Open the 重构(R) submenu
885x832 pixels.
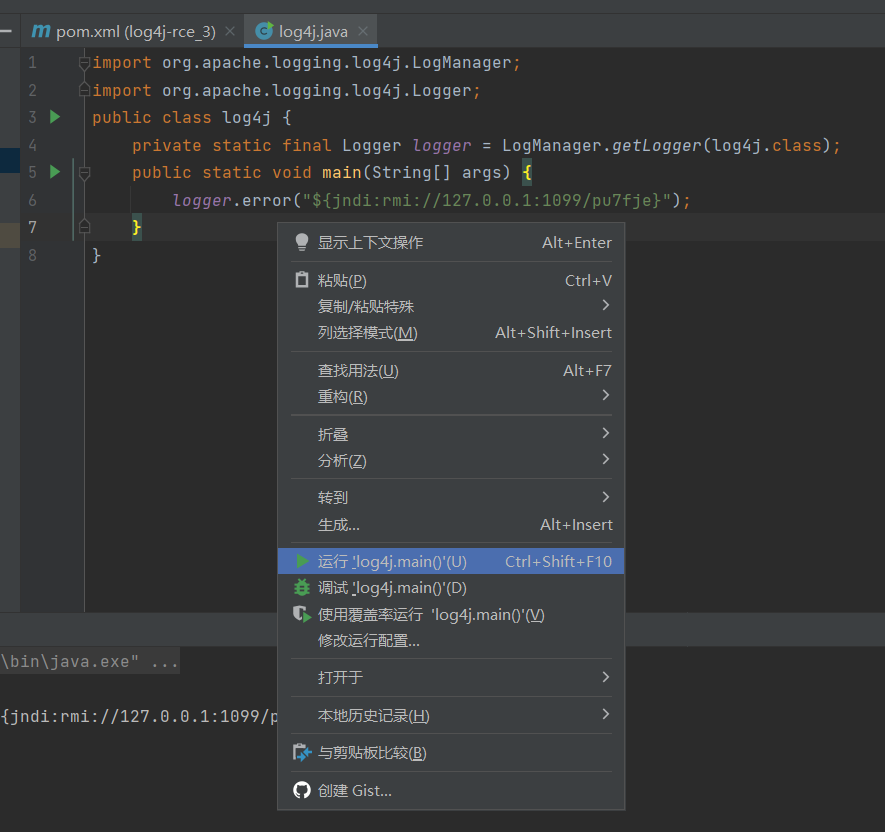pos(451,397)
